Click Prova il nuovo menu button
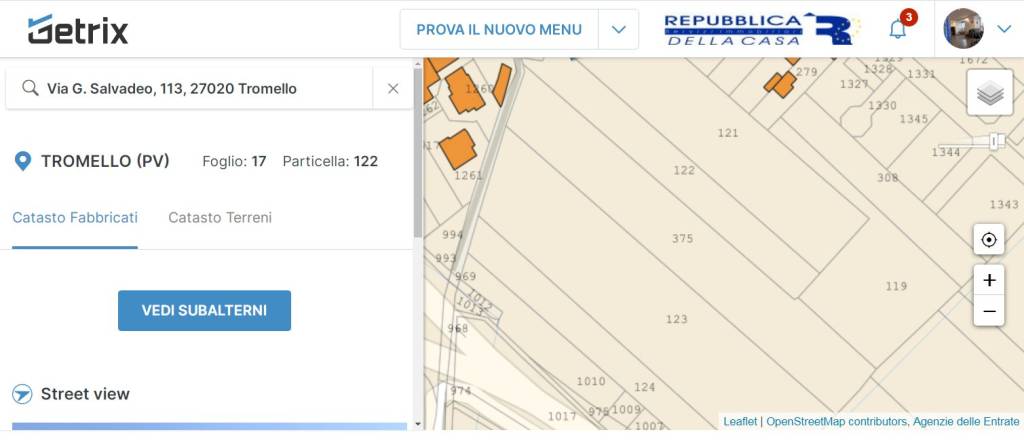Screen dimensions: 1024x445 pyautogui.click(x=499, y=30)
